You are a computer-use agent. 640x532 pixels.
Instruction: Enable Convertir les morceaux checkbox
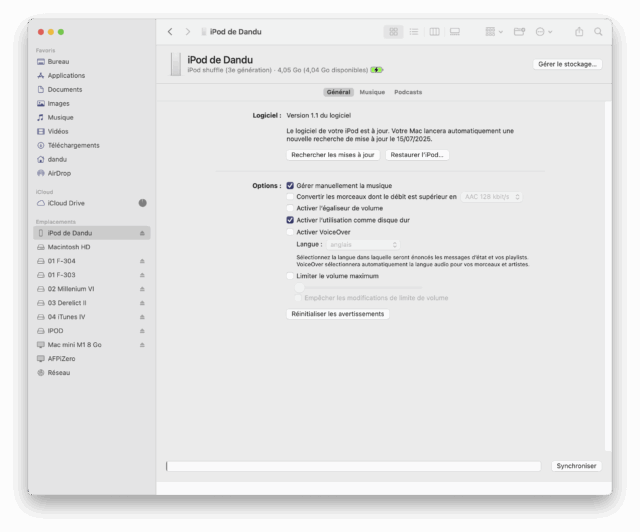click(x=290, y=197)
